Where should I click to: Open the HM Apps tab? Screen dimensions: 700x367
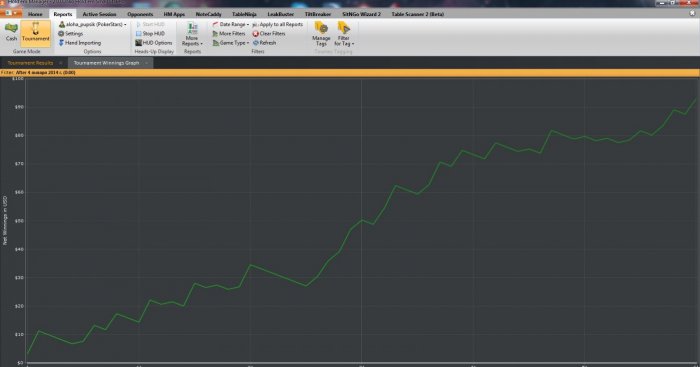click(174, 14)
